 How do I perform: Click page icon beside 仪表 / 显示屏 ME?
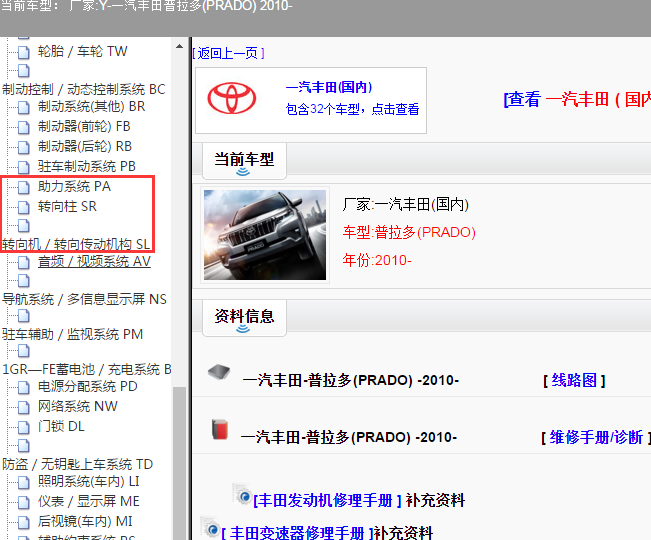coord(24,502)
